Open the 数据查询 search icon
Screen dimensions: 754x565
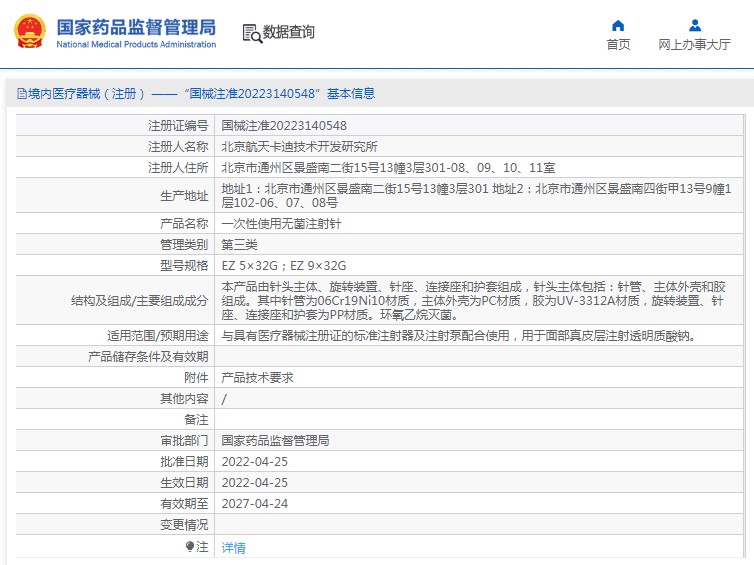(252, 33)
